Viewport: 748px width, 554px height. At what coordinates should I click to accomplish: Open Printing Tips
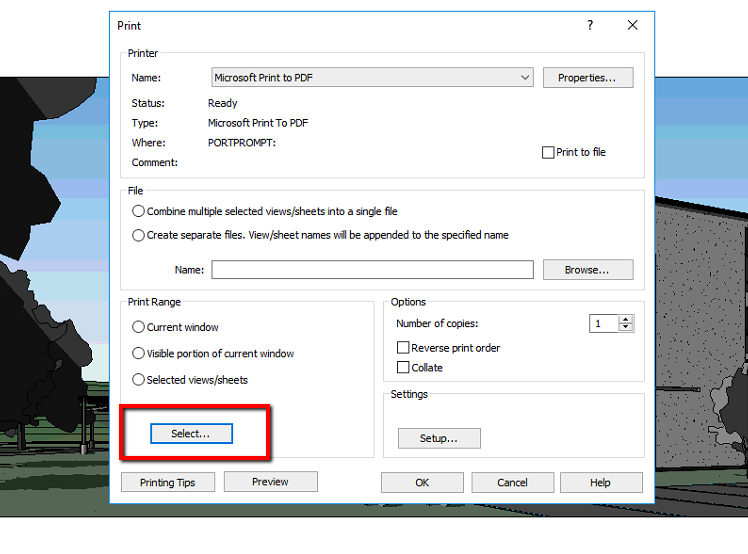coord(168,482)
